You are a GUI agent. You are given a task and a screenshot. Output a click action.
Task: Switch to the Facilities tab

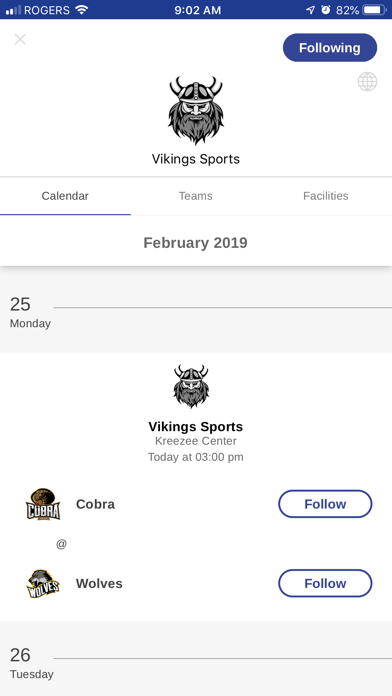point(326,196)
